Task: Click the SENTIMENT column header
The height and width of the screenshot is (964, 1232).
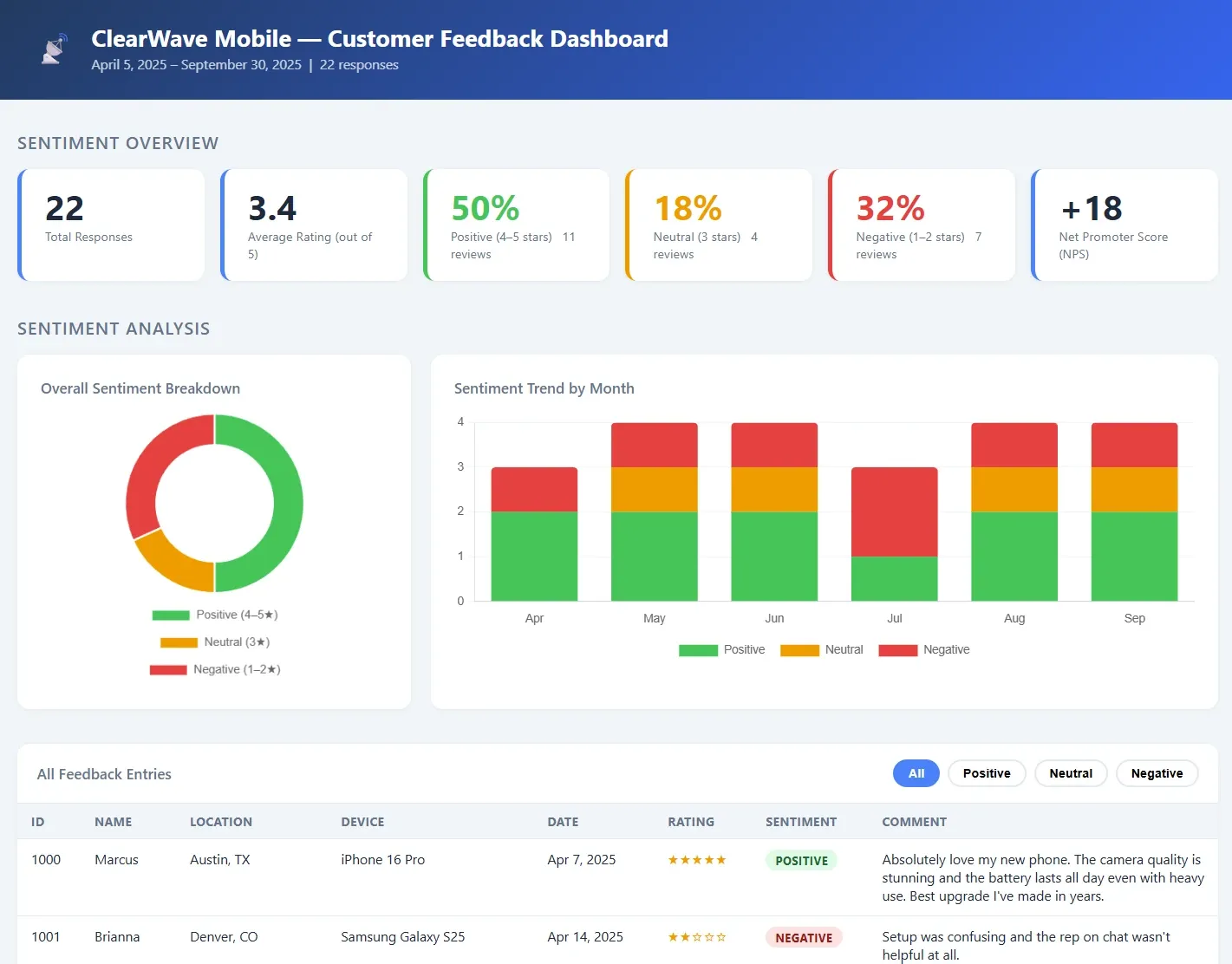Action: (801, 822)
